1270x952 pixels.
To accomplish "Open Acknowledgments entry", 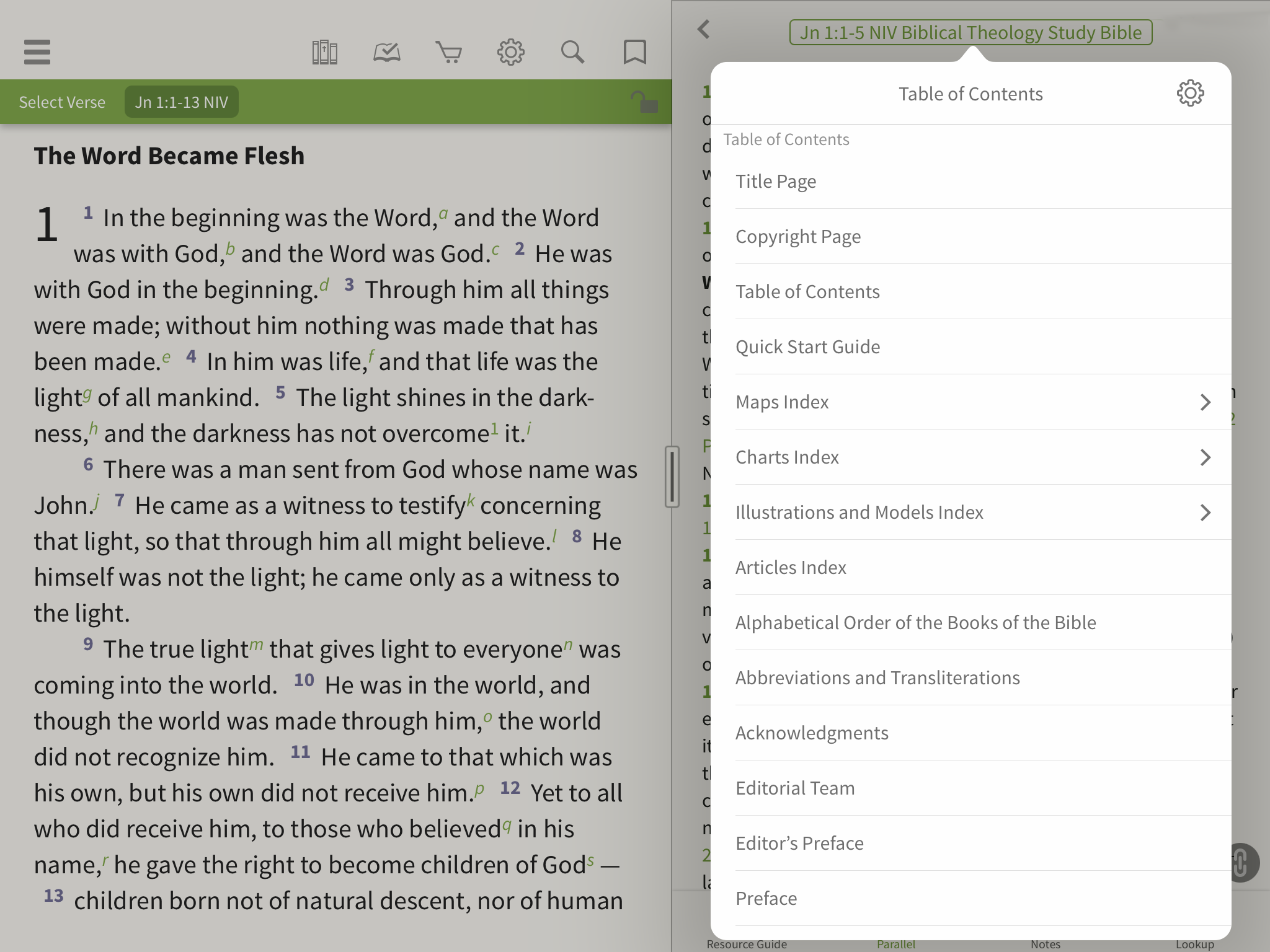I will click(x=970, y=733).
